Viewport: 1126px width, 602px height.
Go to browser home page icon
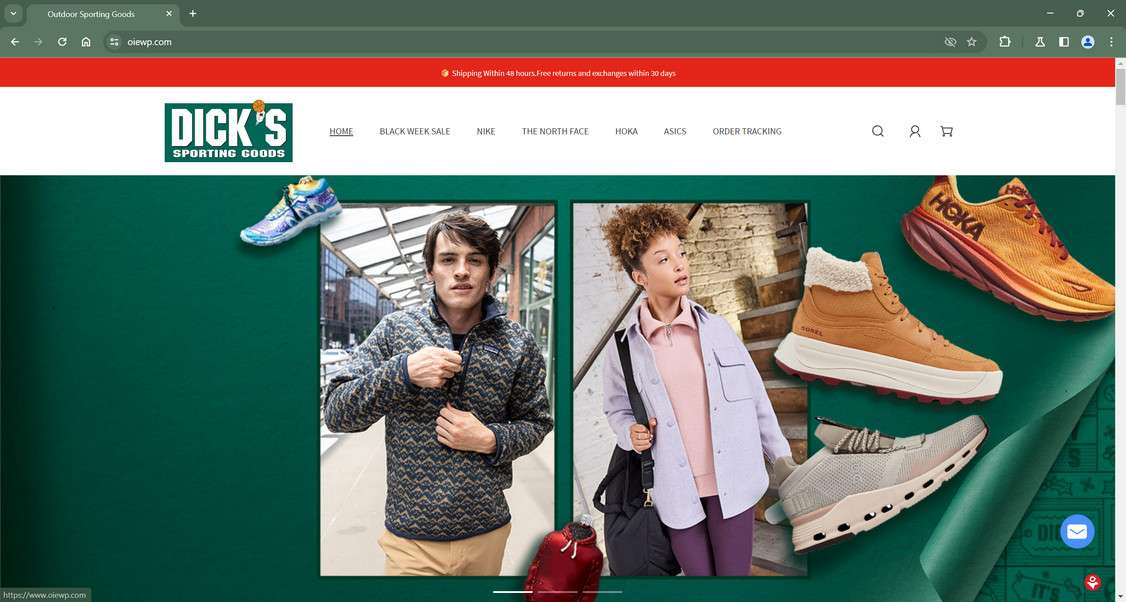86,42
